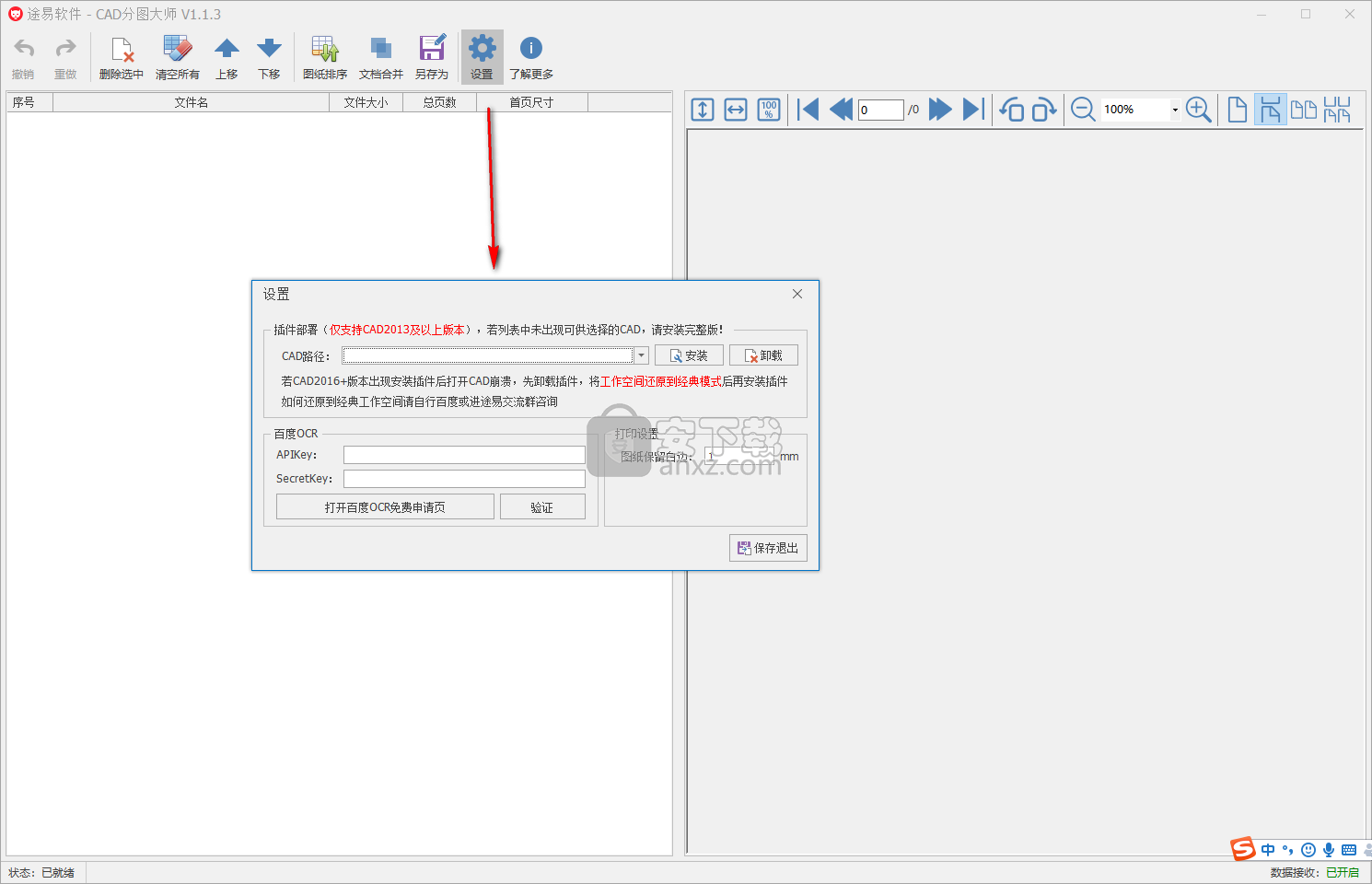Click Sogou input method S icon
The image size is (1372, 884).
tap(1243, 849)
